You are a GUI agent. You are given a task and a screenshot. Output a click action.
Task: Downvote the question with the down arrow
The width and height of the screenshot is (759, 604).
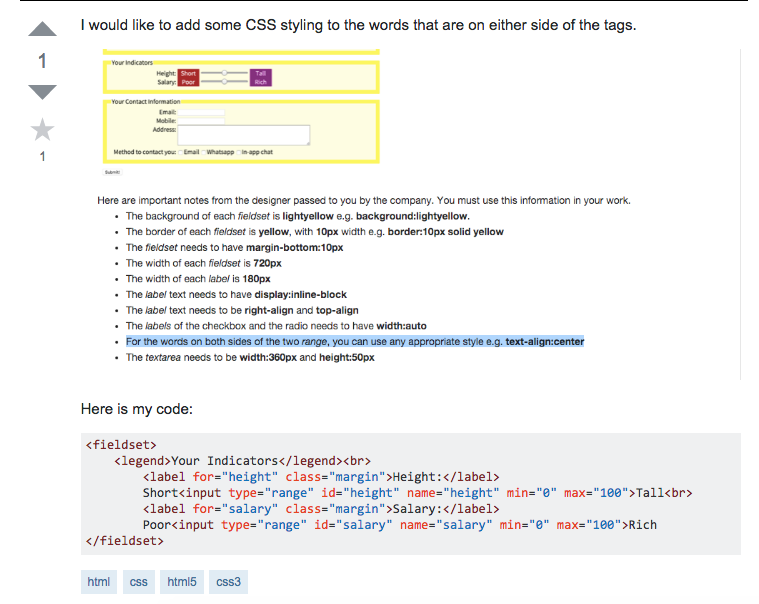41,92
